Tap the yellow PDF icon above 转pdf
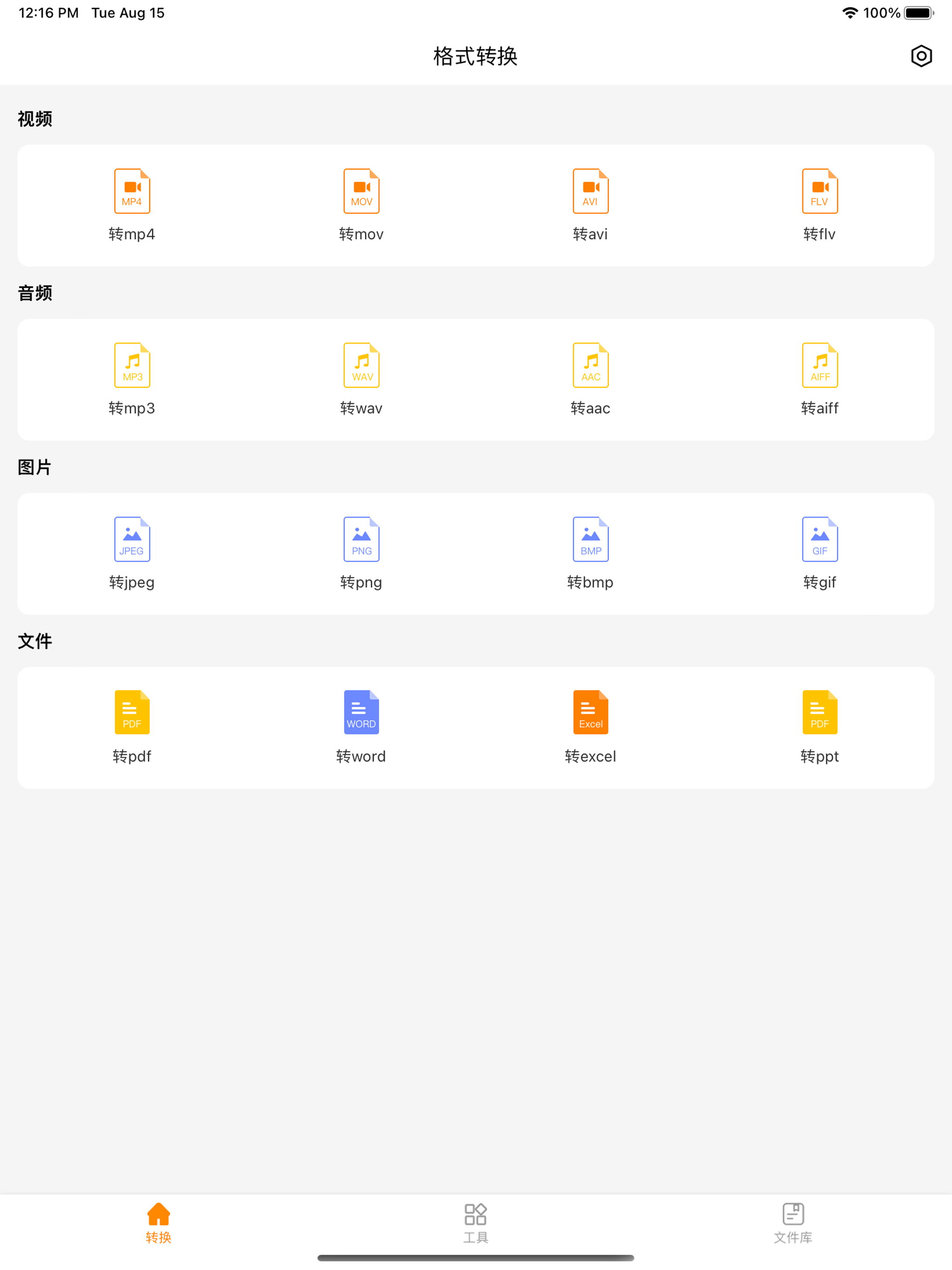The height and width of the screenshot is (1270, 952). tap(132, 712)
